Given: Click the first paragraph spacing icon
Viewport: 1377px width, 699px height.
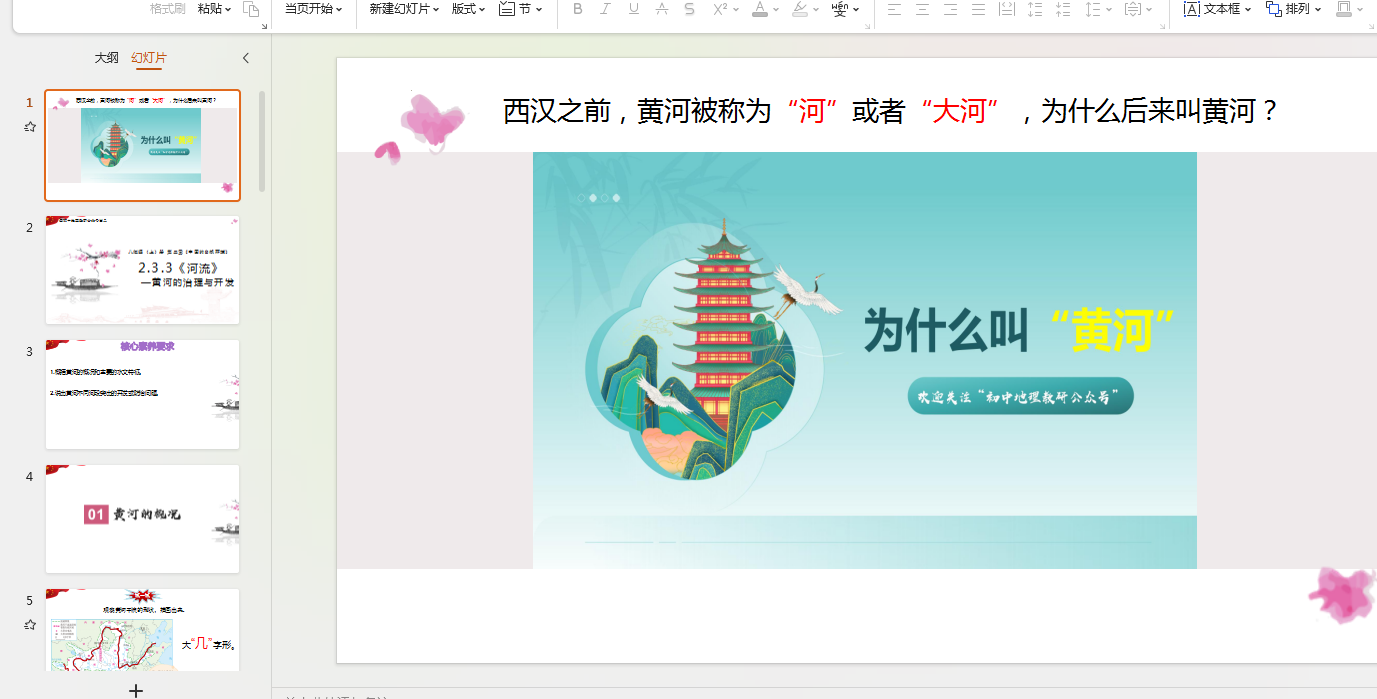Looking at the screenshot, I should pyautogui.click(x=1035, y=9).
